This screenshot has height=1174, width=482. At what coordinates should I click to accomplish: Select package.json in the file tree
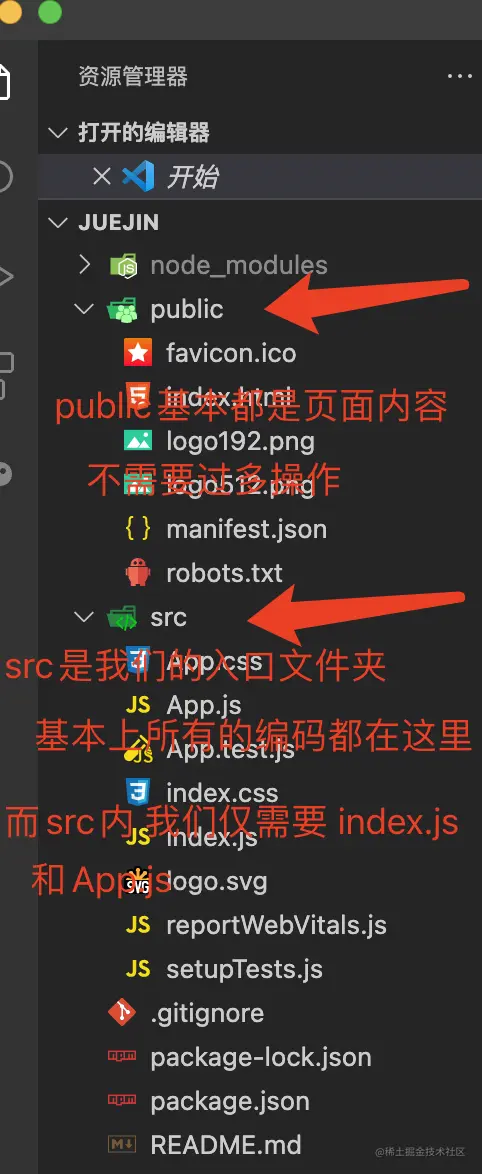click(230, 1101)
